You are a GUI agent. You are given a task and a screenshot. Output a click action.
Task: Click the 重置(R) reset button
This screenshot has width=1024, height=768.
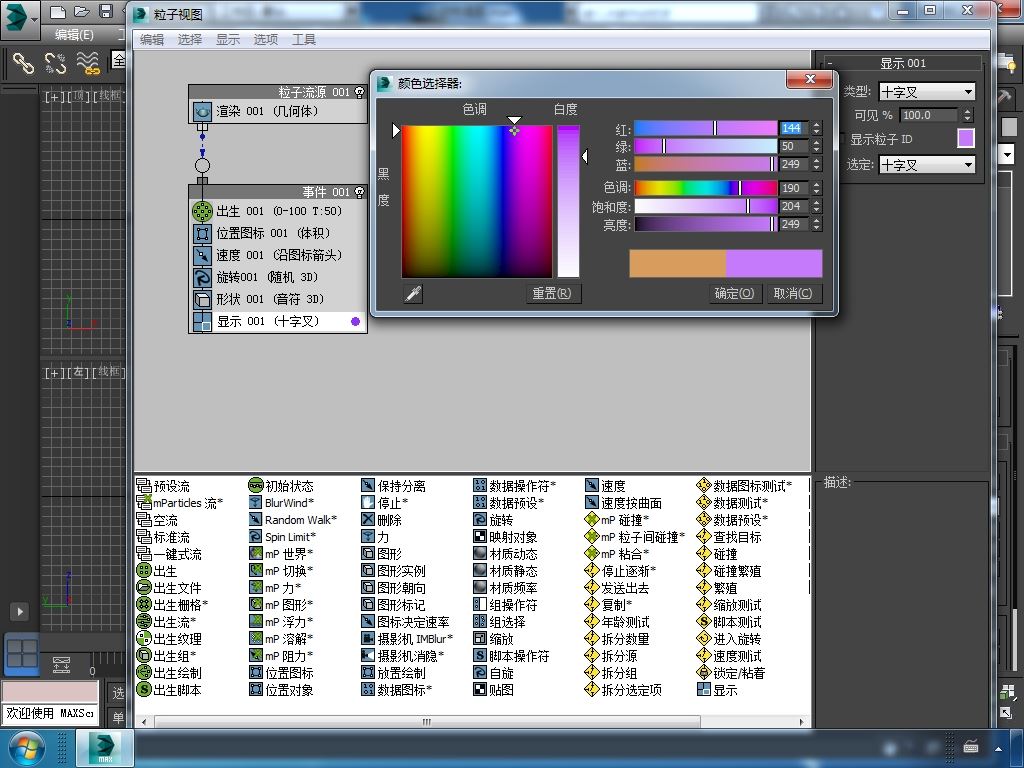tap(552, 294)
